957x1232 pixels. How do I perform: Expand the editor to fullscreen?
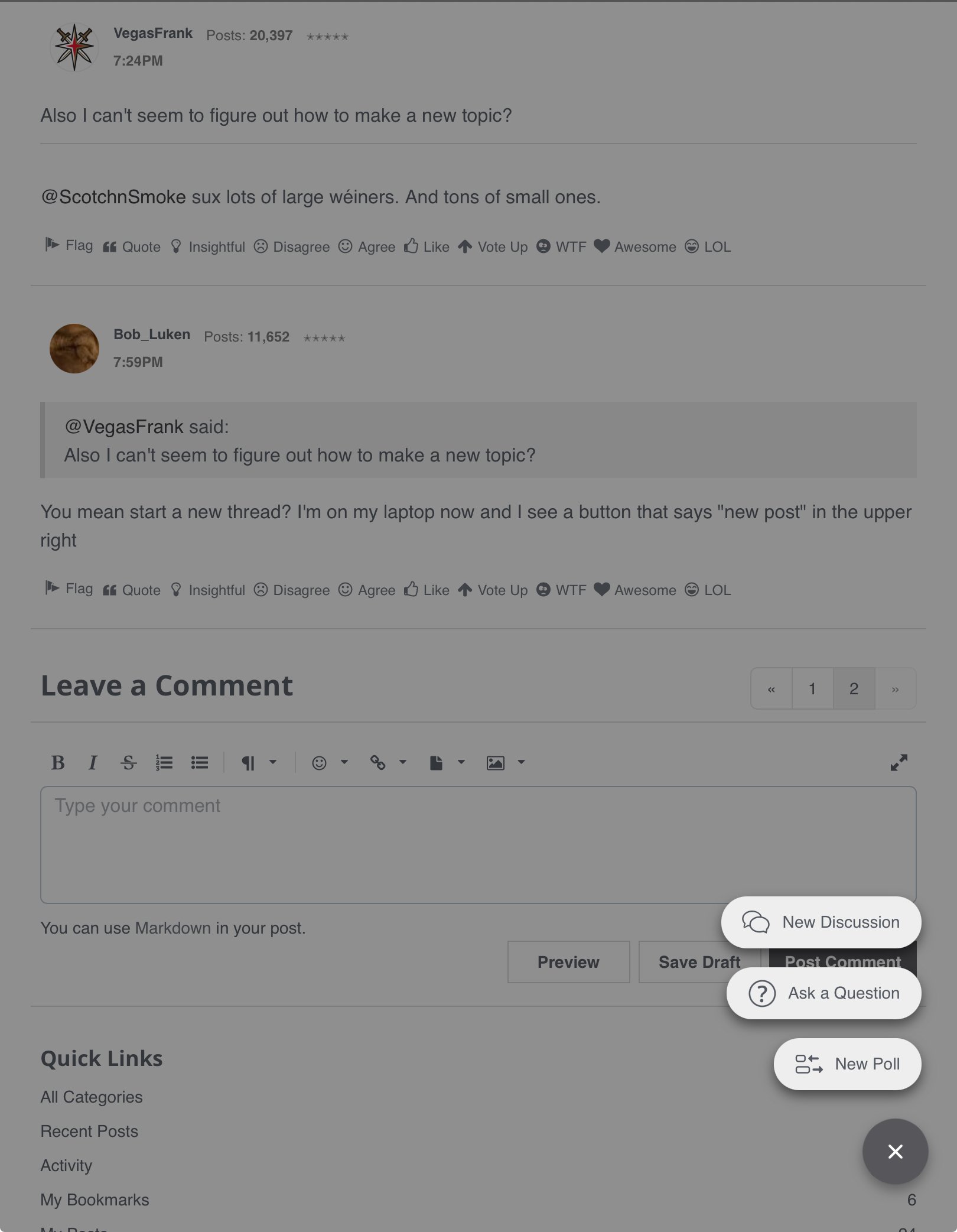899,763
